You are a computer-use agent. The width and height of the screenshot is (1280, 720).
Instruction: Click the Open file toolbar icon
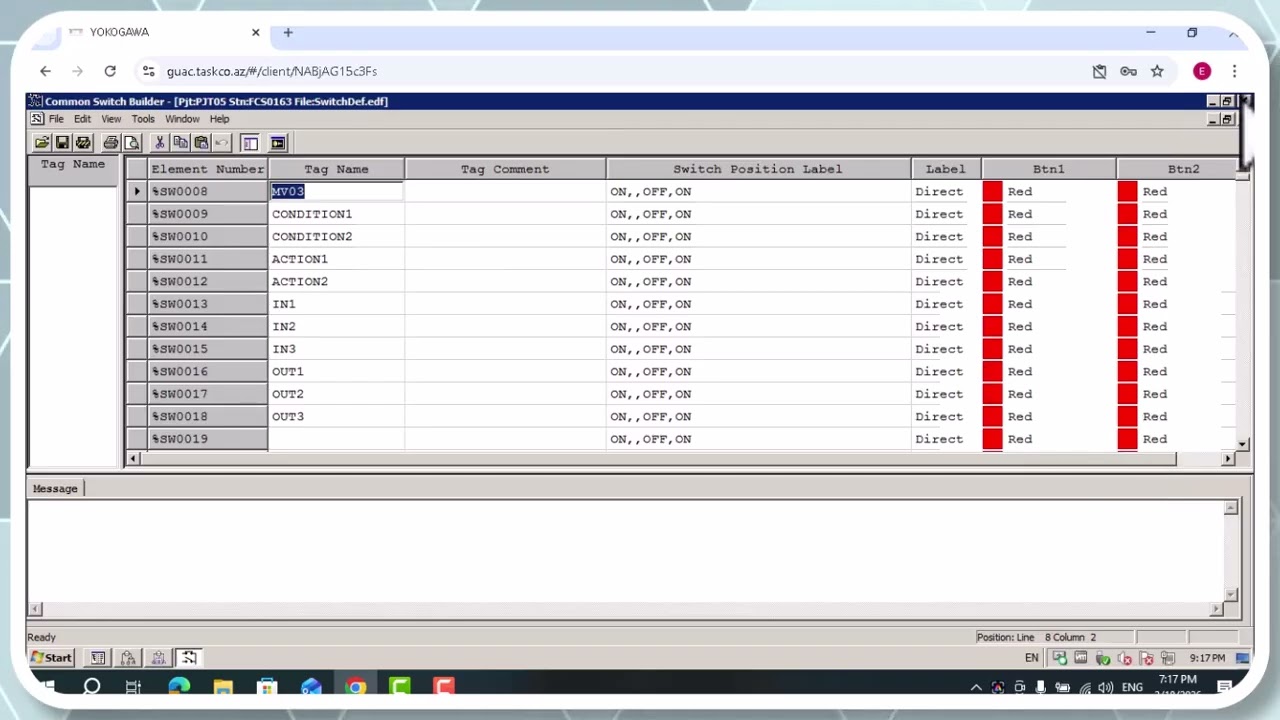click(42, 143)
